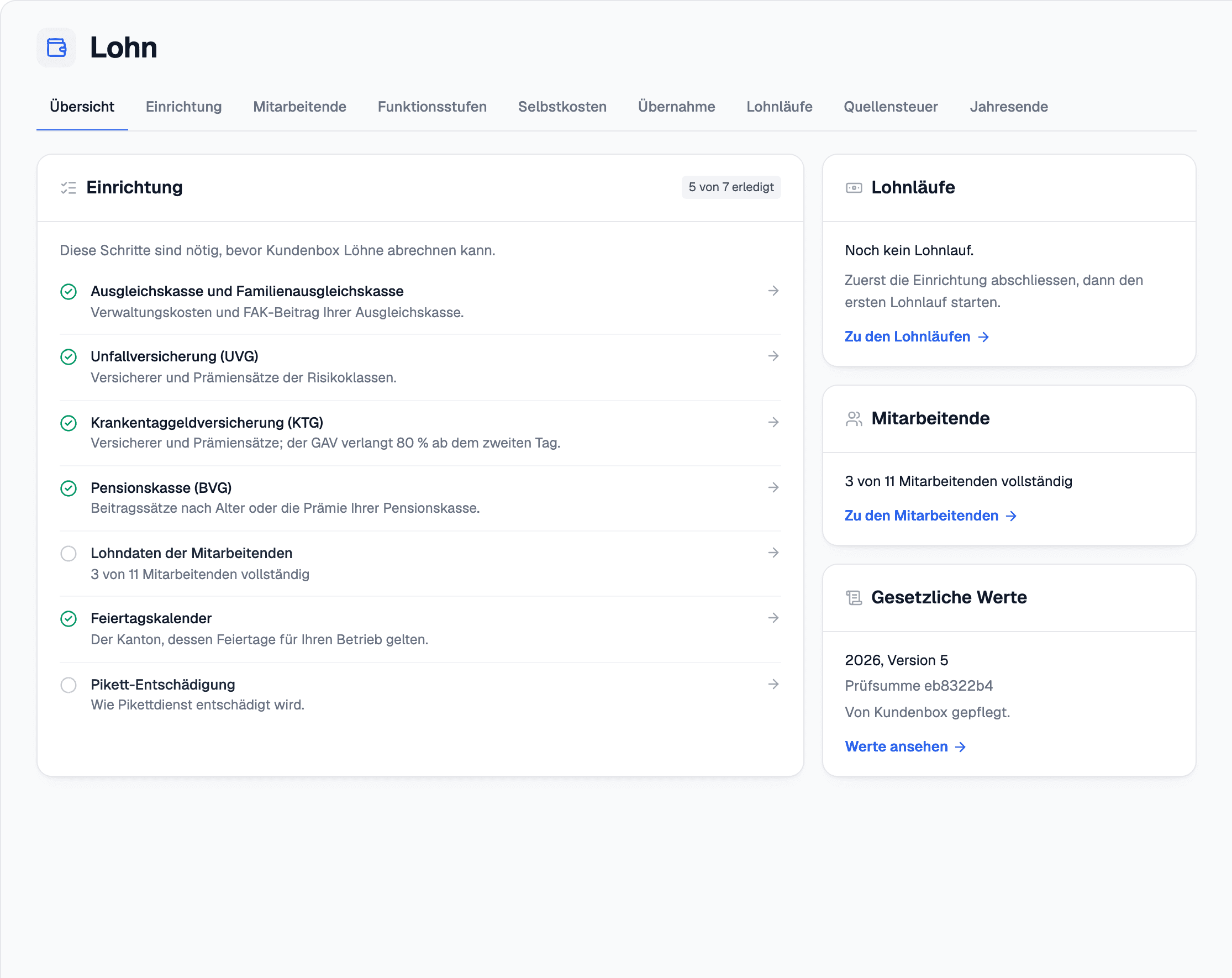Click the banknote icon beside Lohnläufe heading

[x=854, y=187]
